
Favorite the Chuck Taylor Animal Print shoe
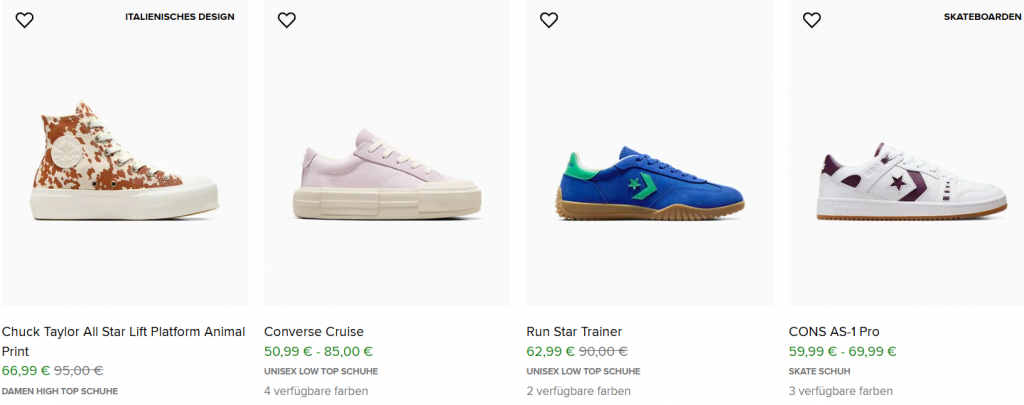[x=24, y=20]
